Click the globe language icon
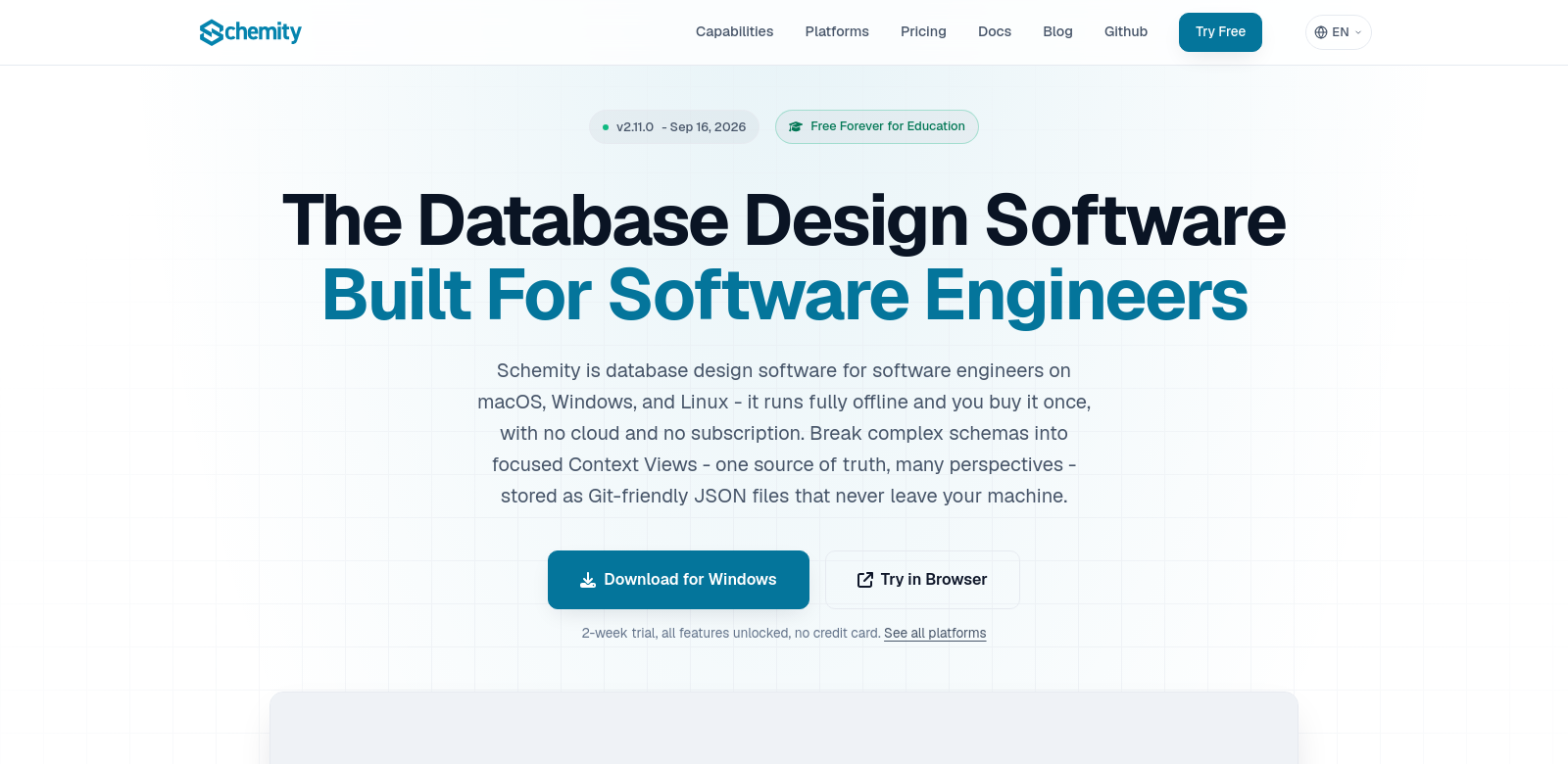Viewport: 1568px width, 764px height. point(1321,32)
